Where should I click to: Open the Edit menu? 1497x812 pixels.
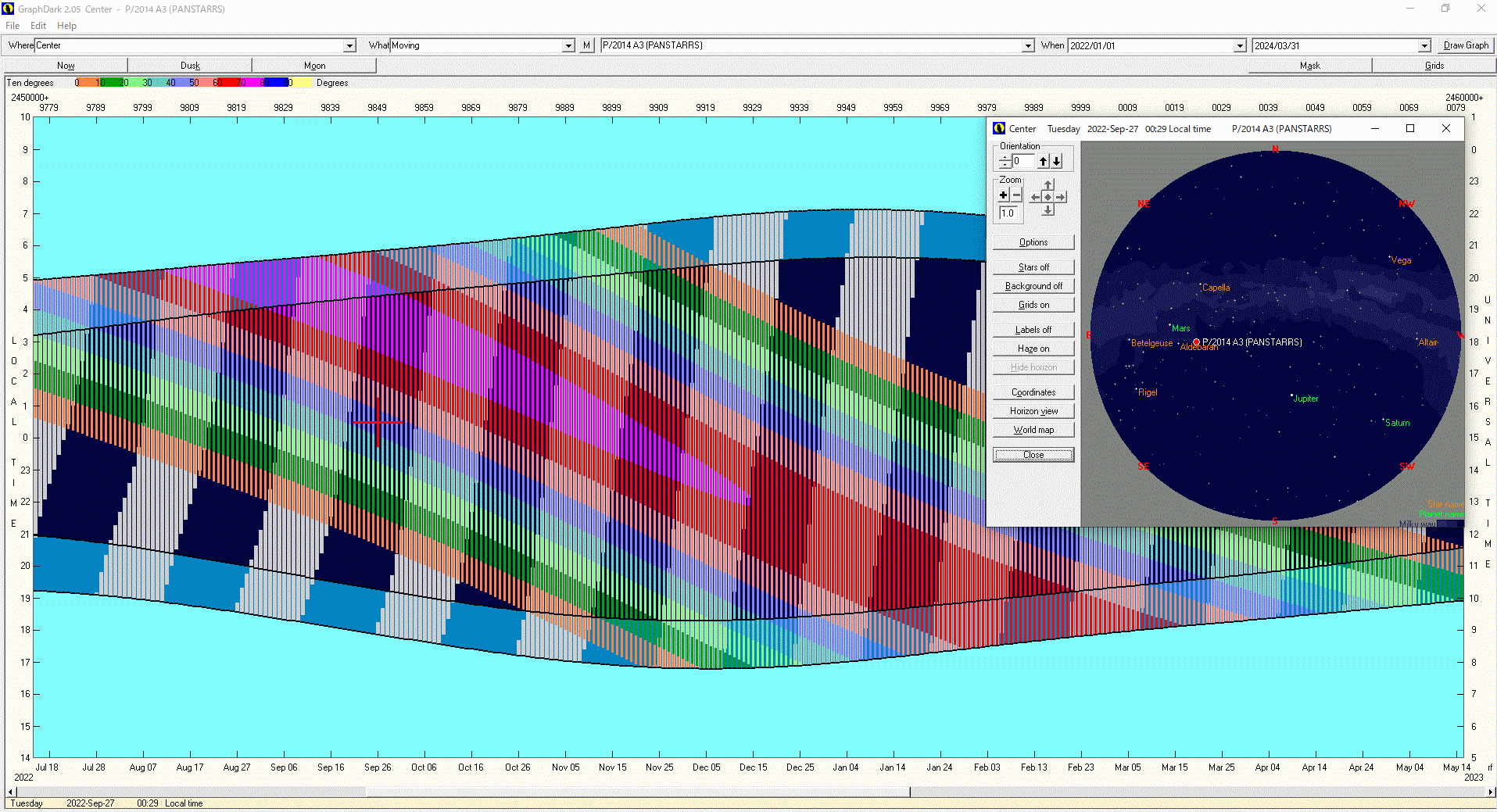(x=38, y=26)
